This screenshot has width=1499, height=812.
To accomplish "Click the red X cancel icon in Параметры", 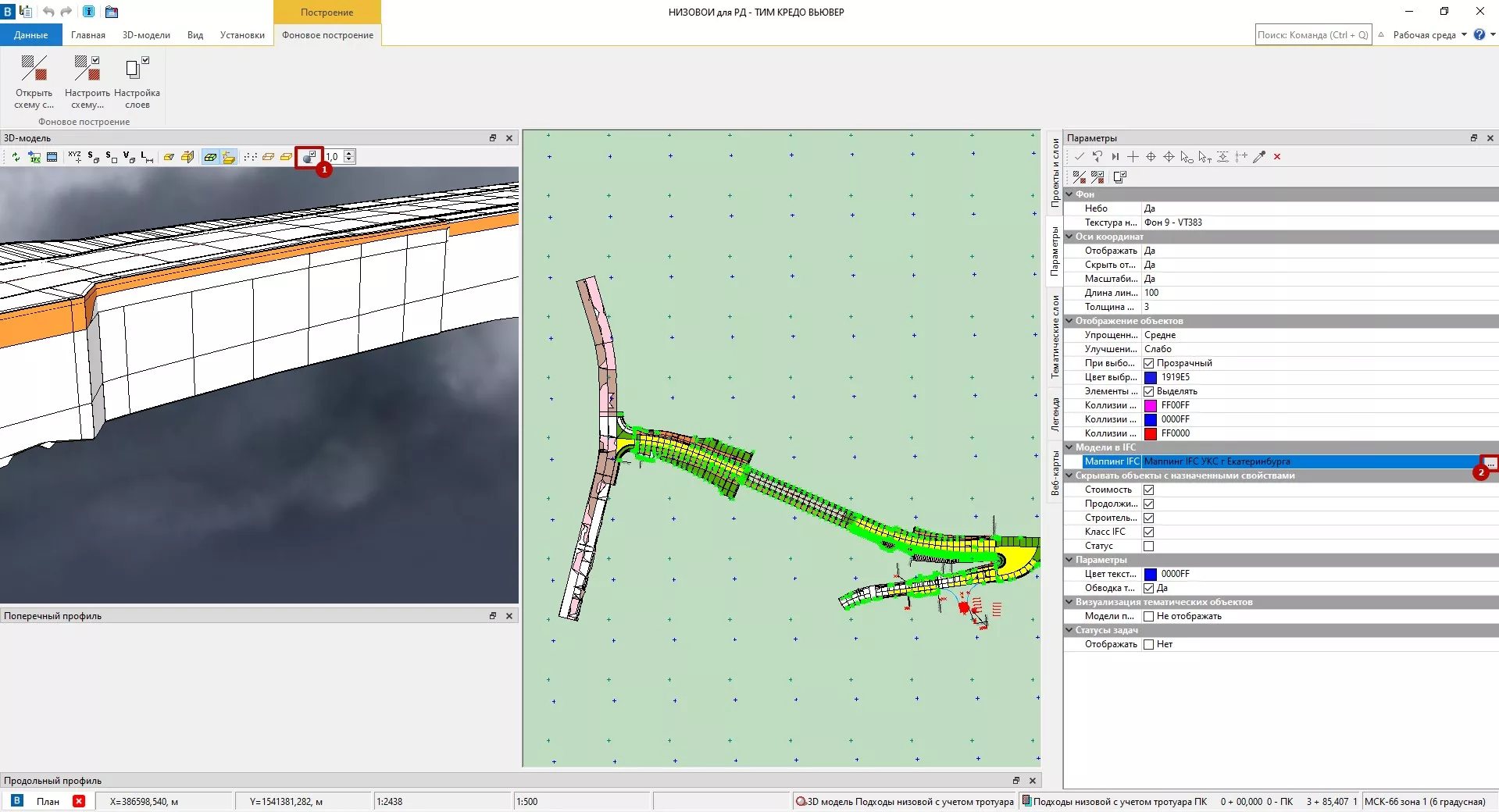I will [1277, 157].
